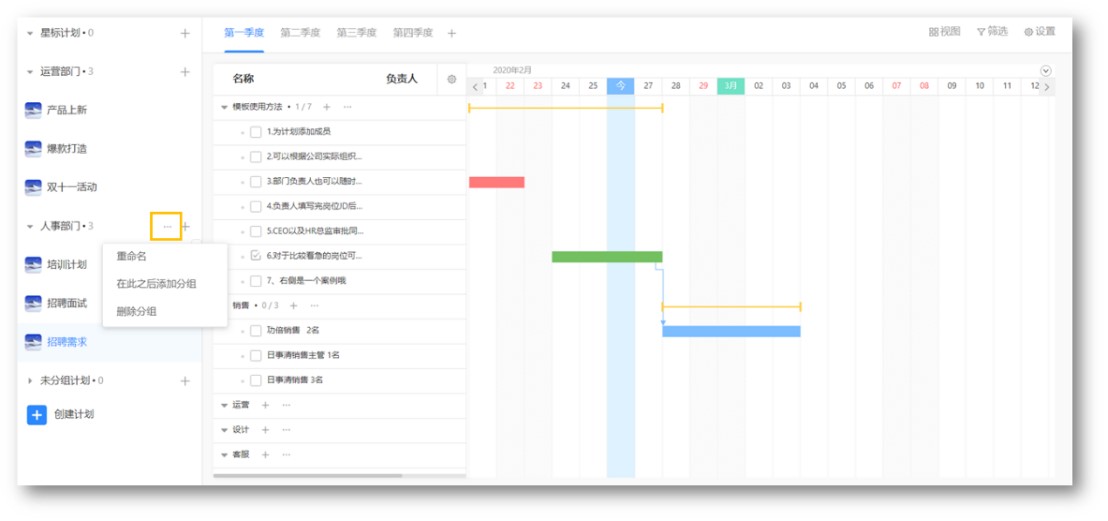The image size is (1108, 521).
Task: Open more options for 销售 group
Action: [314, 305]
